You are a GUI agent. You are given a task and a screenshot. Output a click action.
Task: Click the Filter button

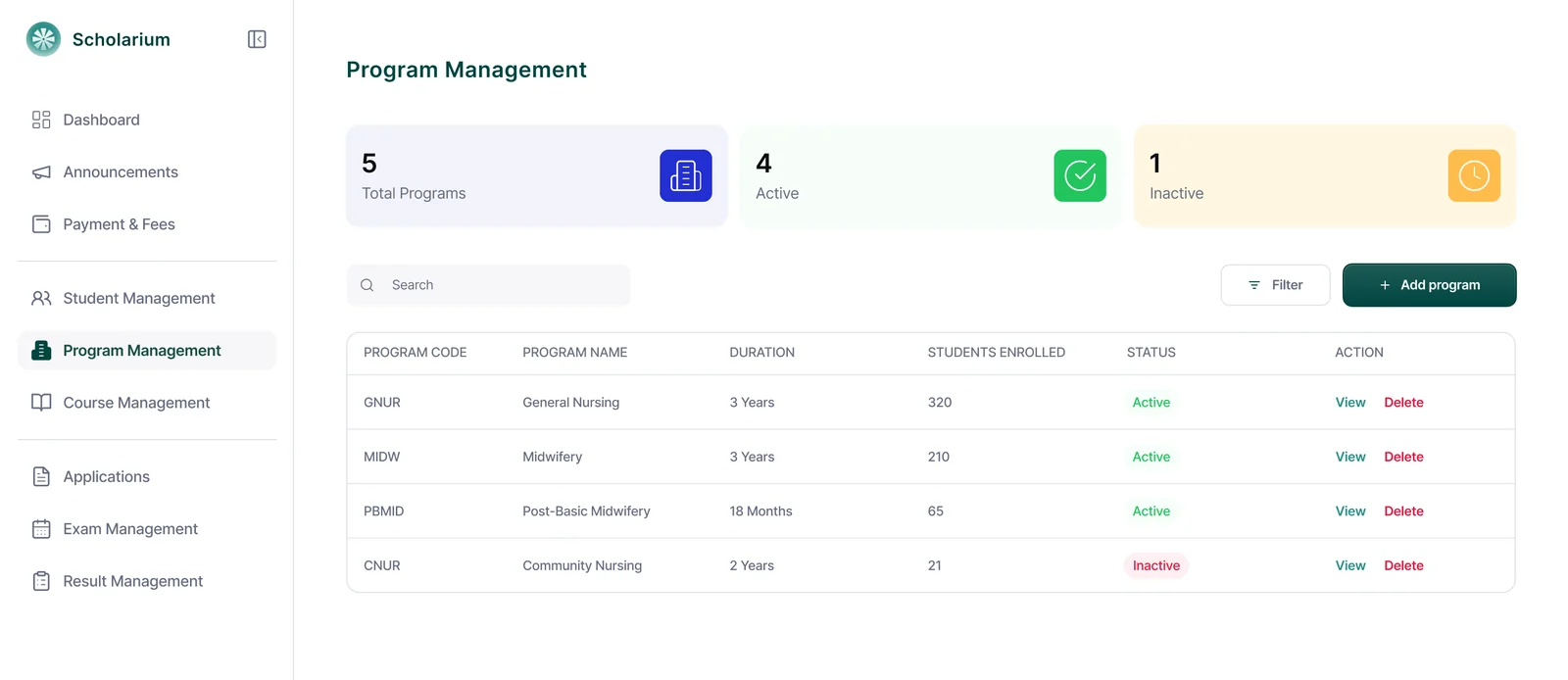(x=1275, y=285)
